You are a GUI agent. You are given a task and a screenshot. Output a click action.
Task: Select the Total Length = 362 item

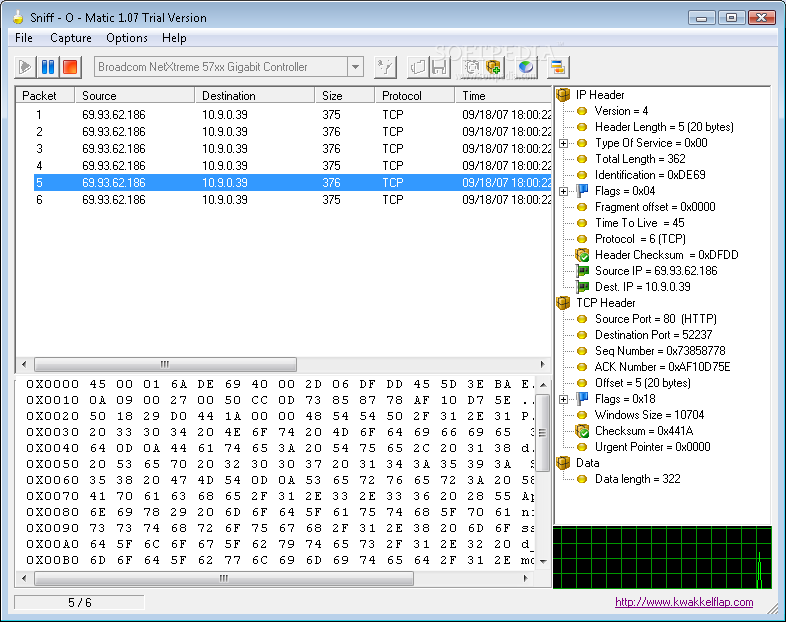click(640, 159)
